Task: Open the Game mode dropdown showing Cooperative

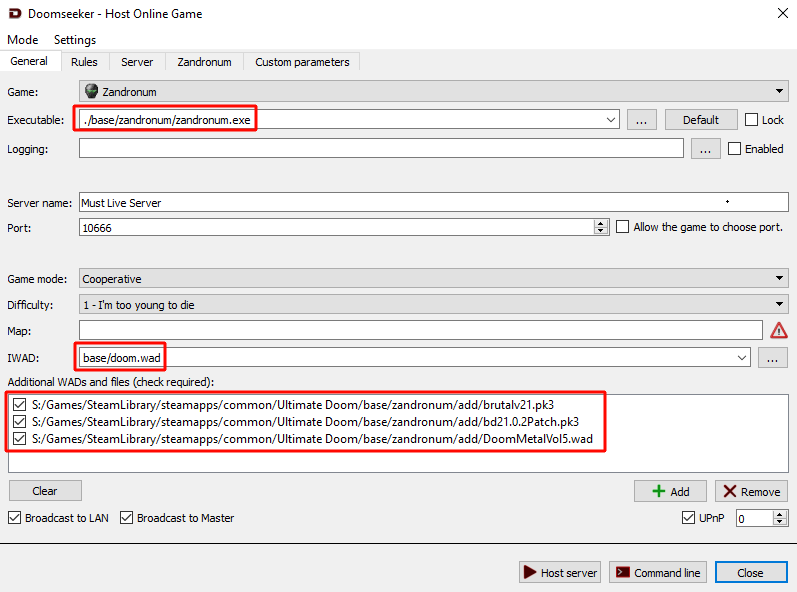Action: [x=434, y=278]
